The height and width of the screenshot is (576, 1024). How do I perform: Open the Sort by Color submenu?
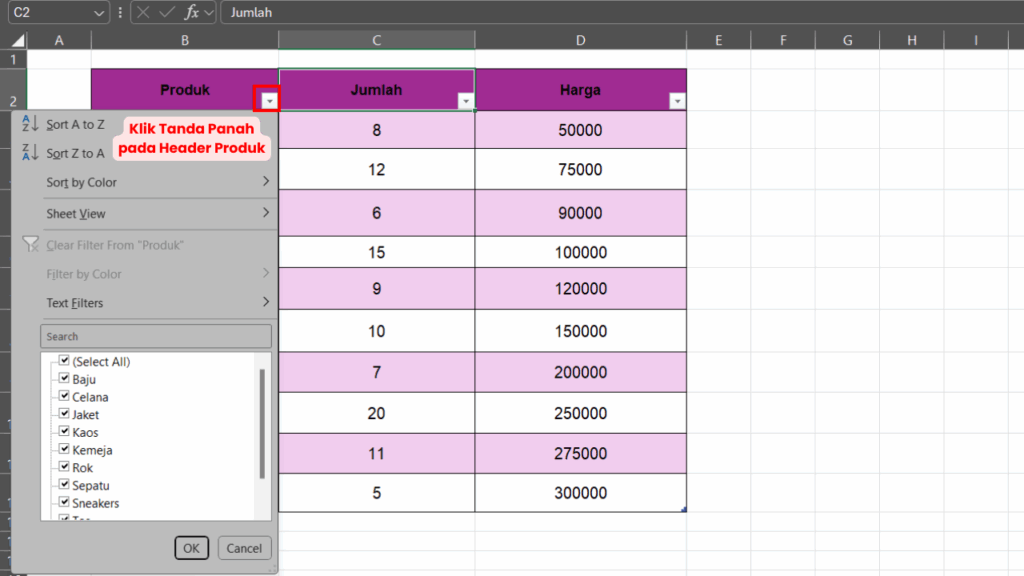tap(156, 182)
